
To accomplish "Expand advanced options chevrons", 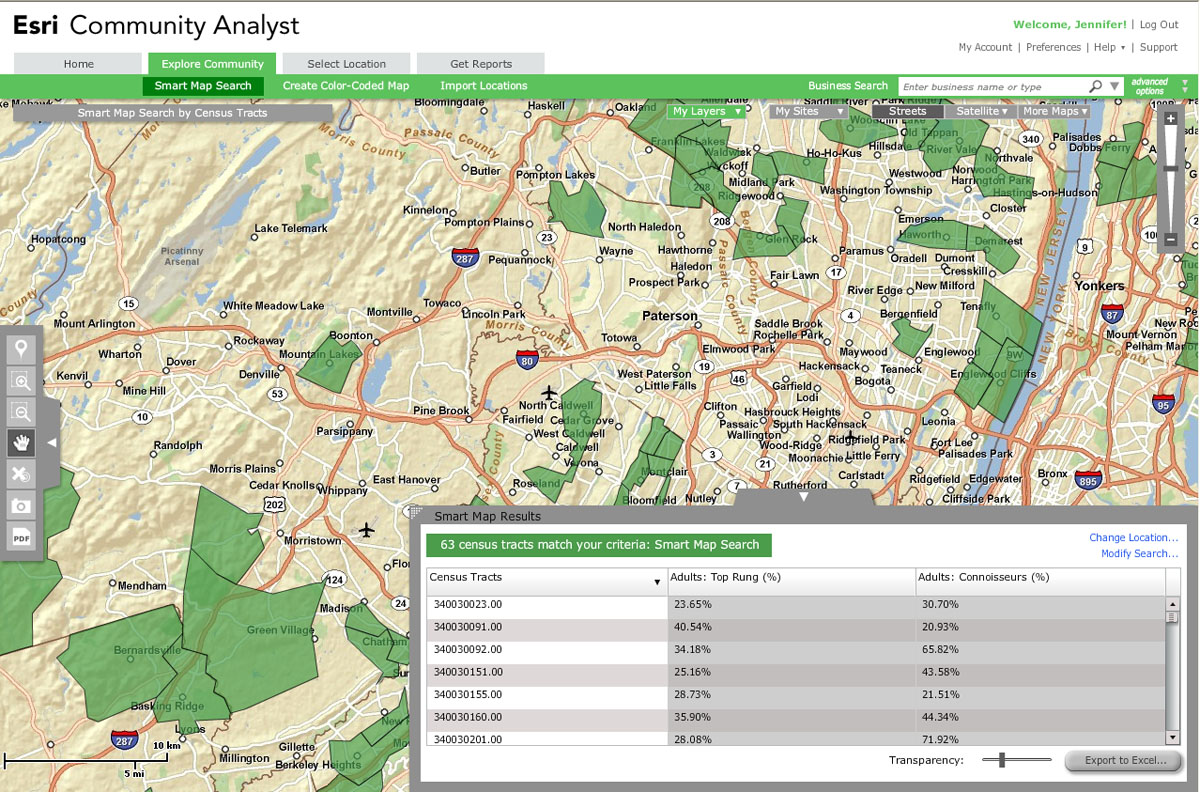I will pyautogui.click(x=1185, y=87).
